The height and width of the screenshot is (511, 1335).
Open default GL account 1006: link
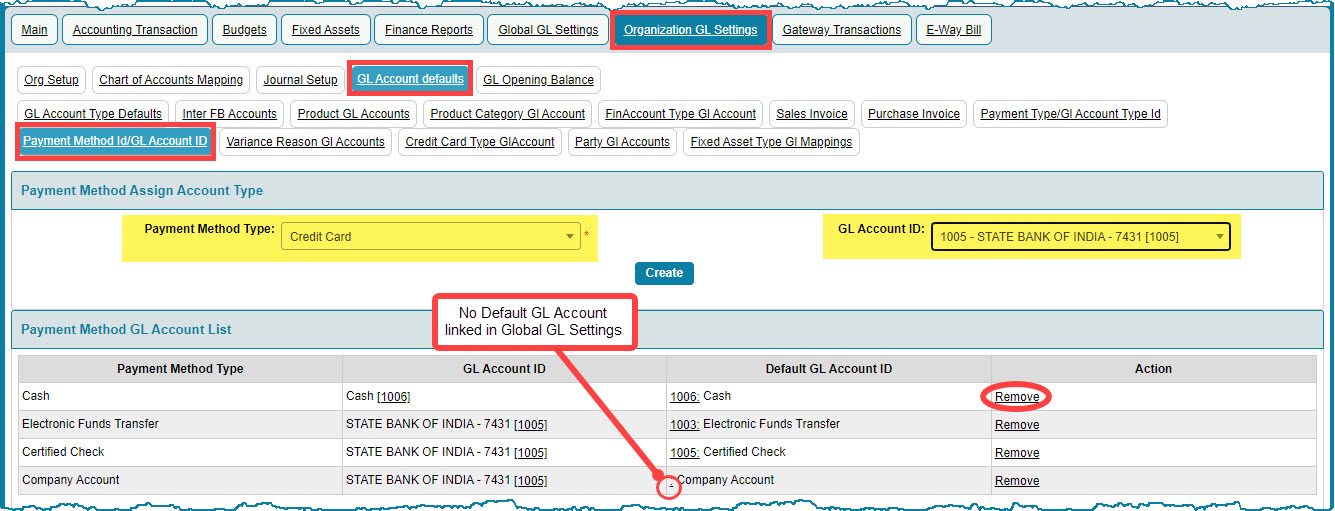(685, 397)
